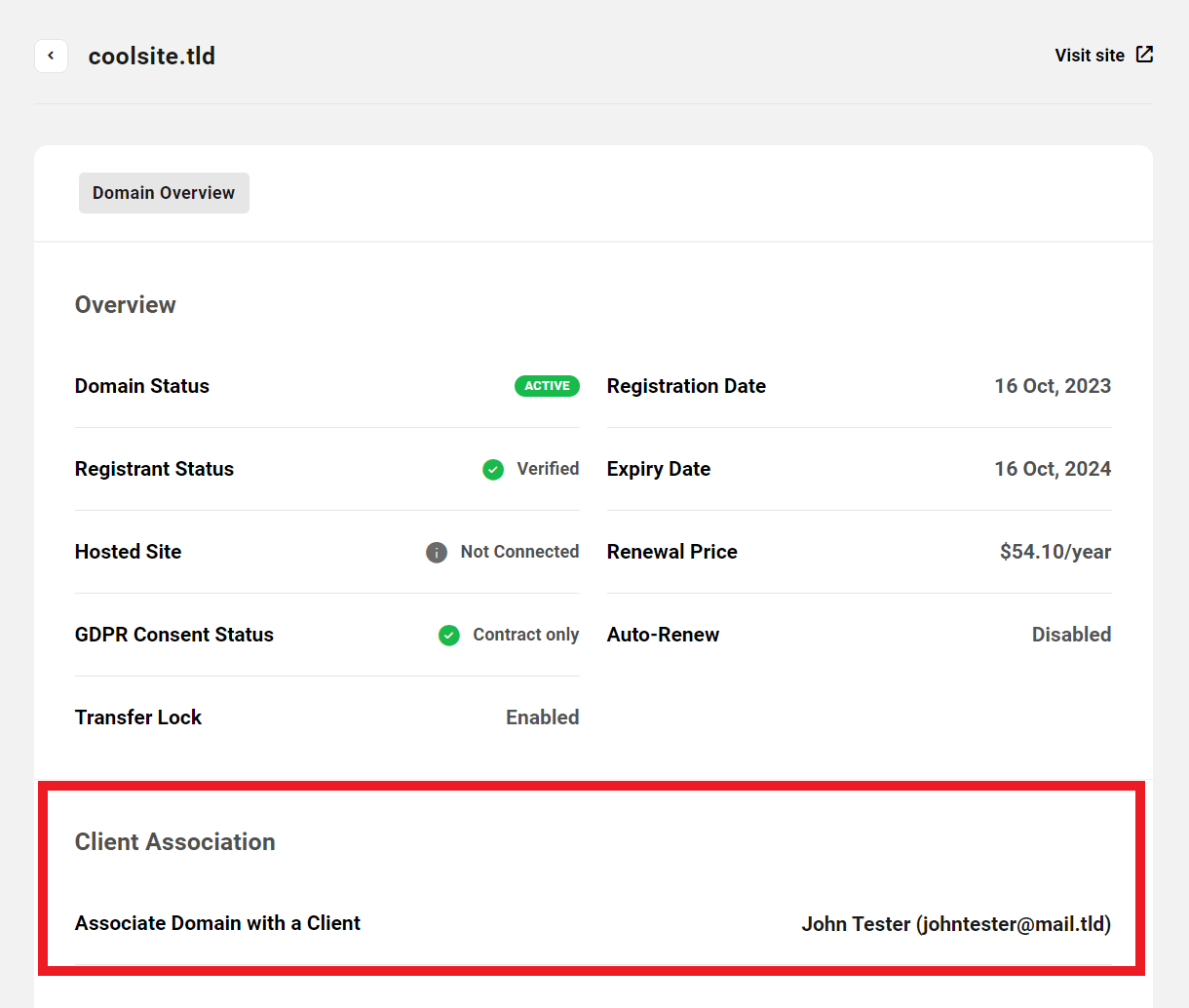Click the Associate Domain with a Client label
This screenshot has height=1008, width=1189.
tap(217, 923)
